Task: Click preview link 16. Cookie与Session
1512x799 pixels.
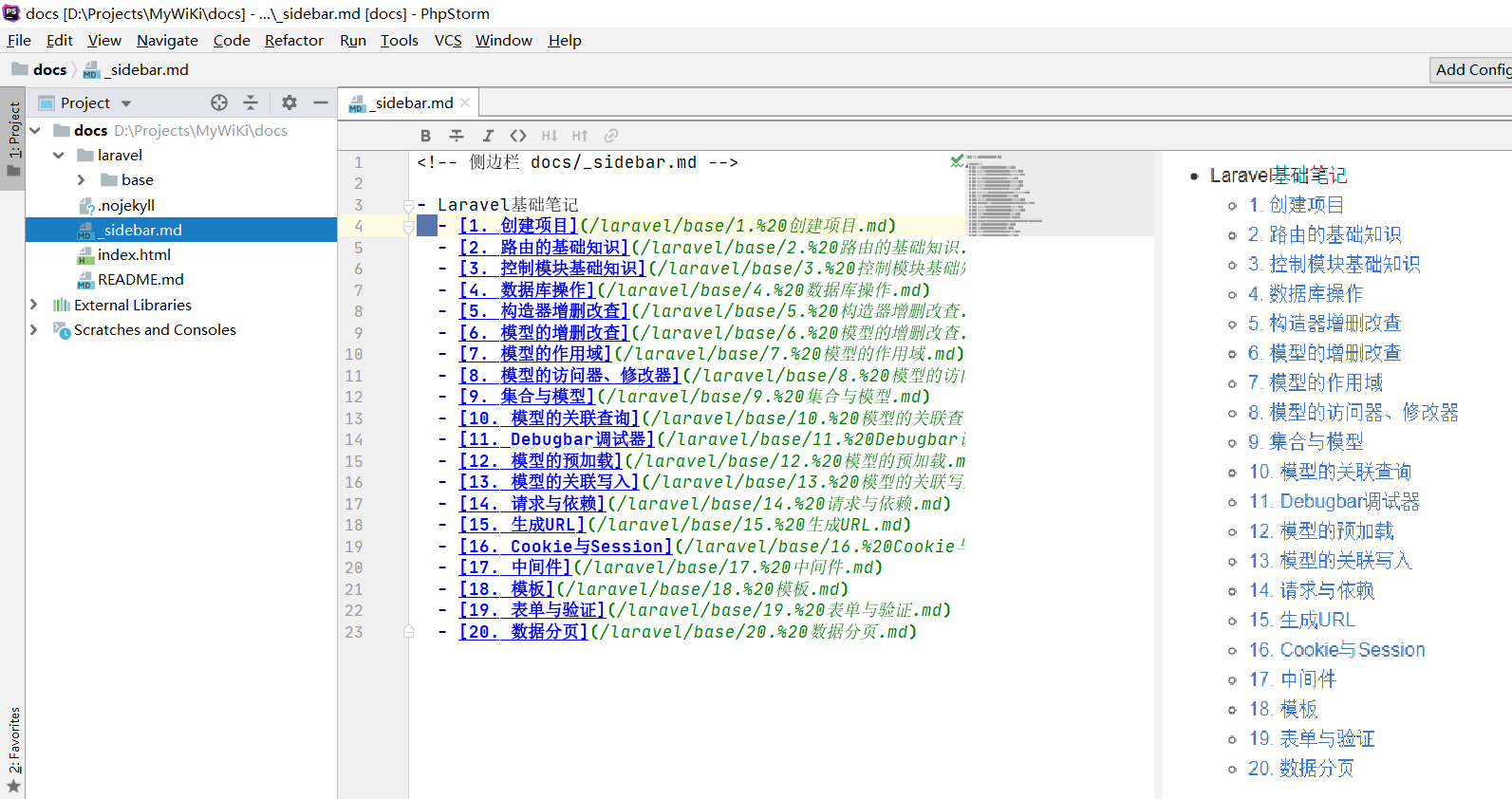Action: pos(1337,650)
